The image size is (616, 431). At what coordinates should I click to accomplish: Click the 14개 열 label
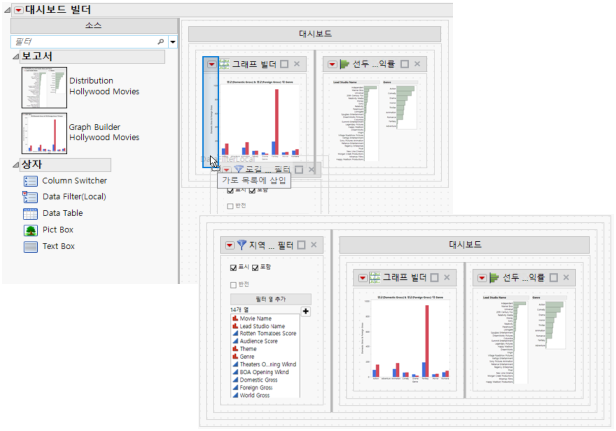(x=240, y=310)
